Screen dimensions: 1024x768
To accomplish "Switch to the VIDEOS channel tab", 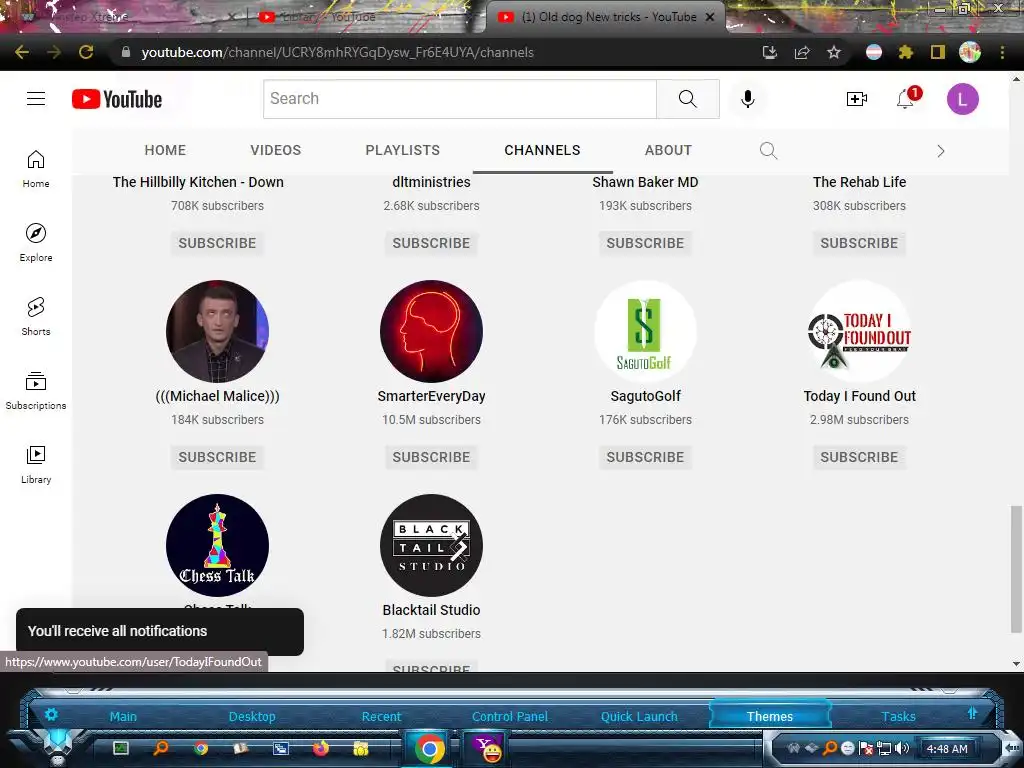I will pos(276,150).
